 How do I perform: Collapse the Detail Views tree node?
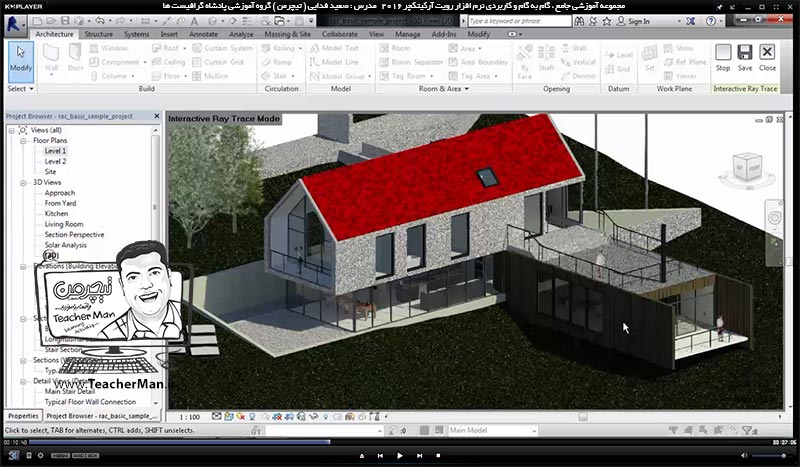(23, 381)
